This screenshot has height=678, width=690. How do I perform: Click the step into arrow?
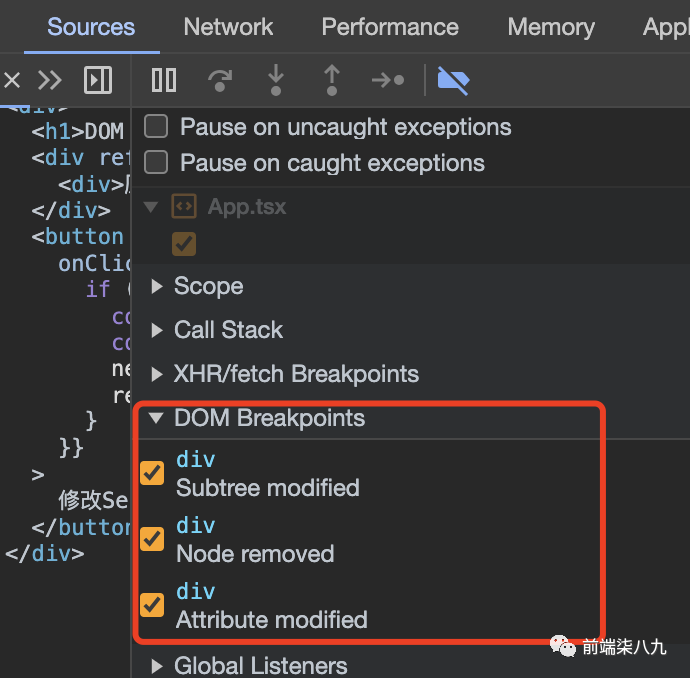coord(274,80)
